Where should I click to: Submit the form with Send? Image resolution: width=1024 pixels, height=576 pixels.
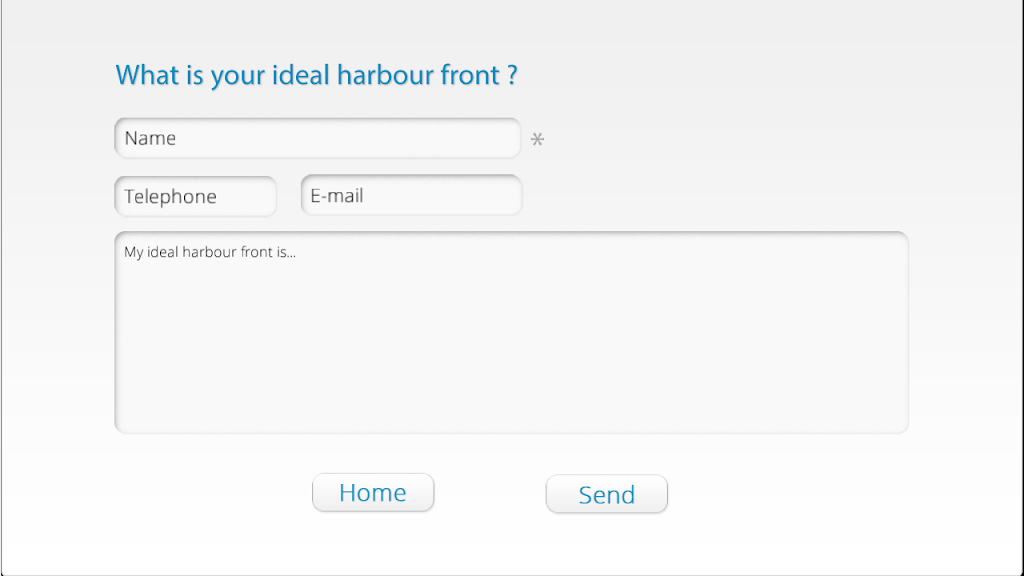point(606,494)
